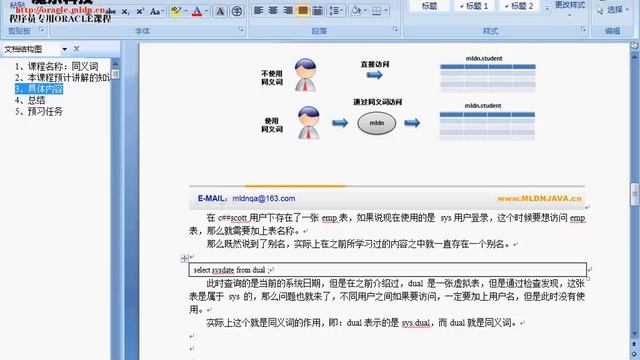Open Font group dialog launcher
This screenshot has width=640, height=360.
pos(241,29)
